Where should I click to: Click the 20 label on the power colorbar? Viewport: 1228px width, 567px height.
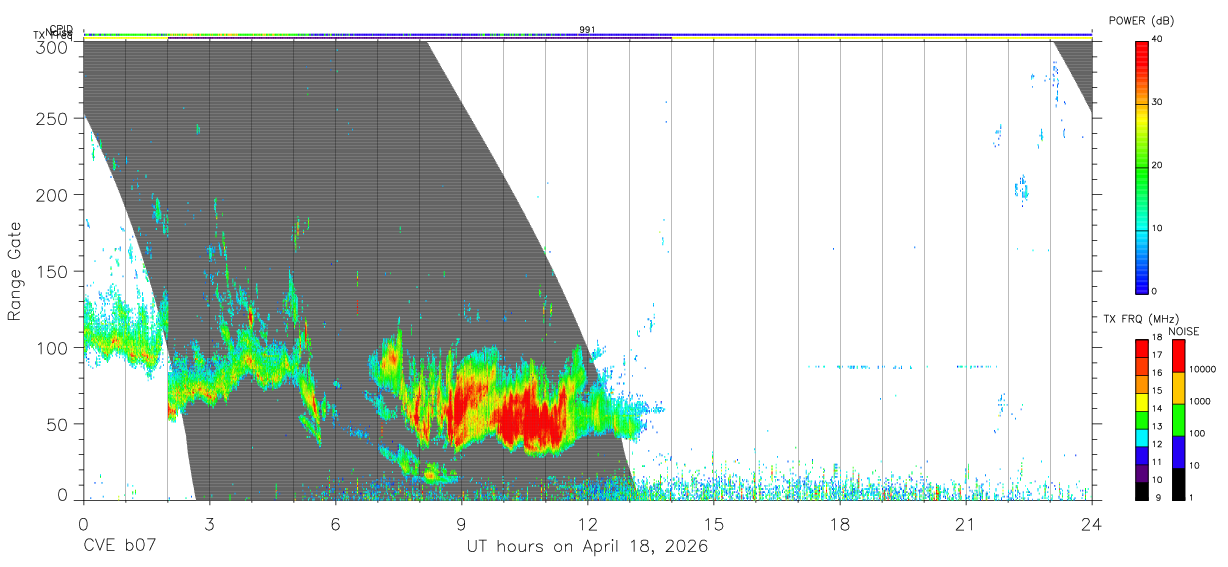click(1158, 165)
